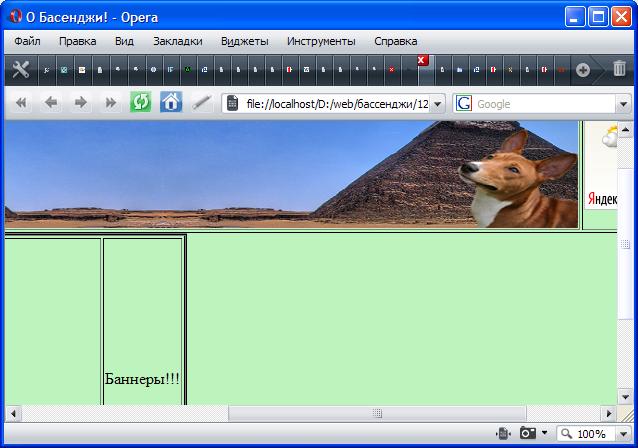Image resolution: width=638 pixels, height=448 pixels.
Task: Click the Rewind navigation button
Action: (21, 103)
